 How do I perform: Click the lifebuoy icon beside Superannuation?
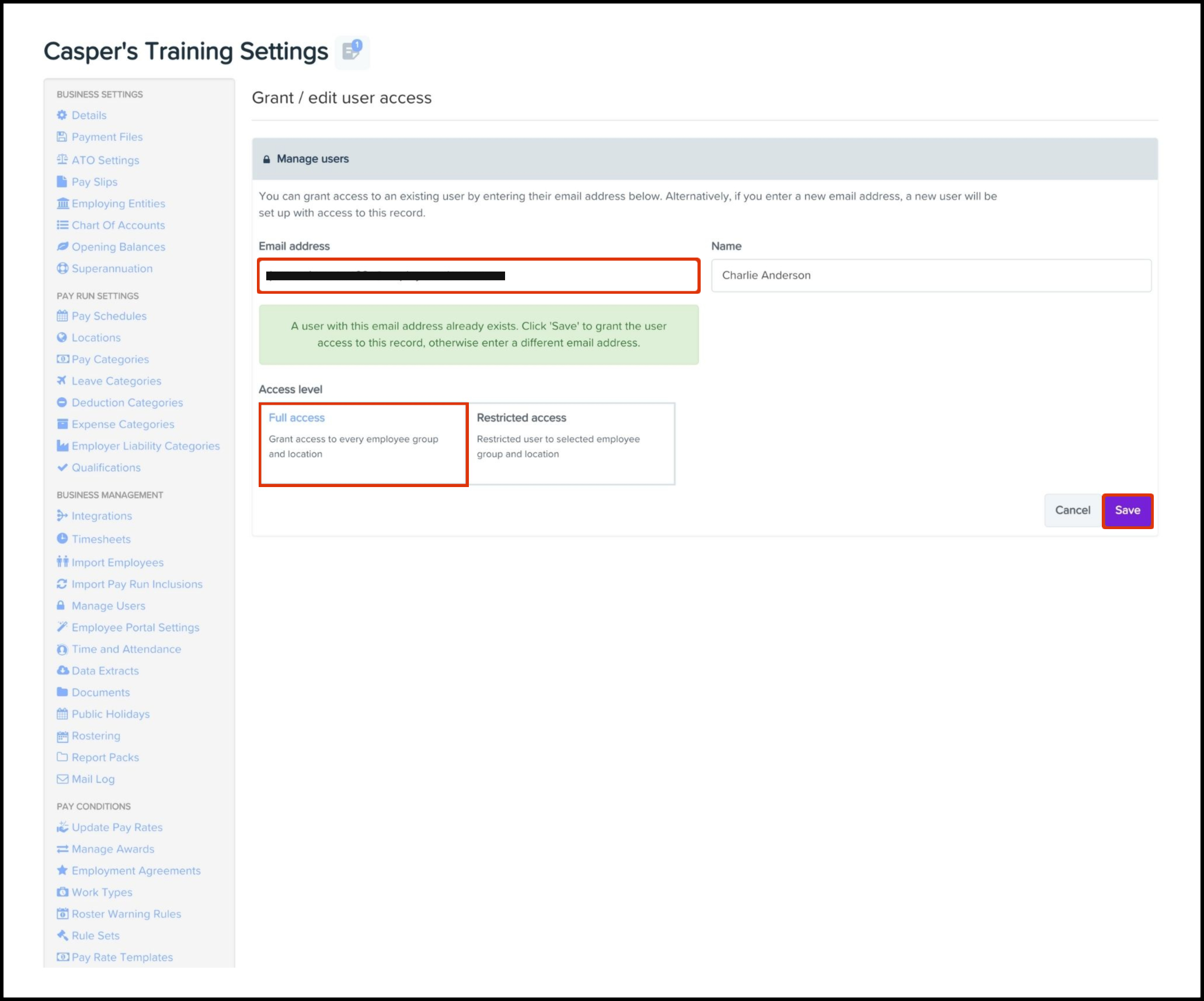tap(62, 269)
